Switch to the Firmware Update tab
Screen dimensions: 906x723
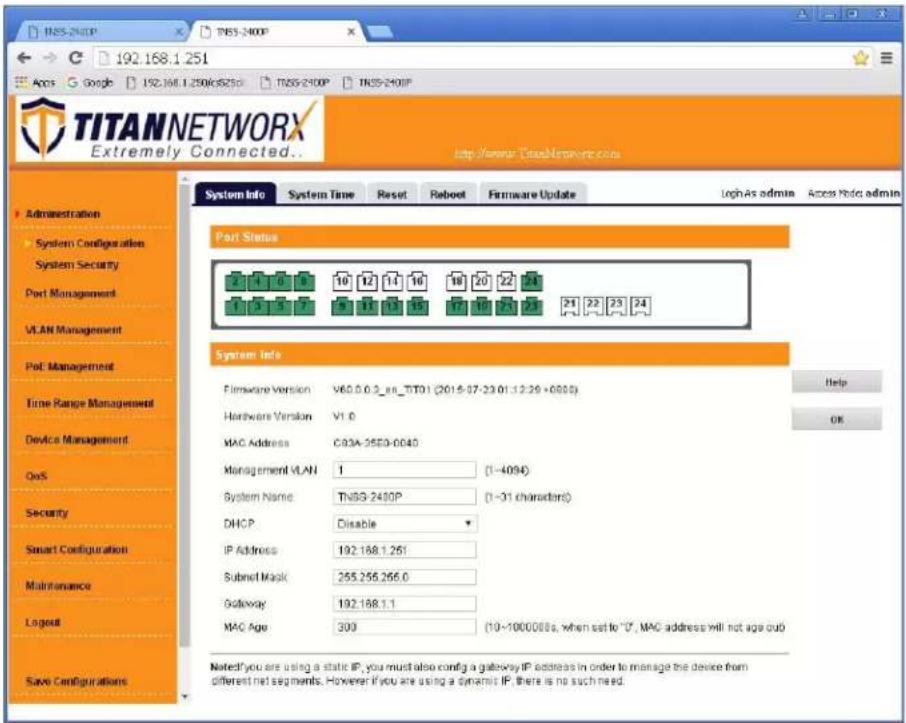coord(532,194)
